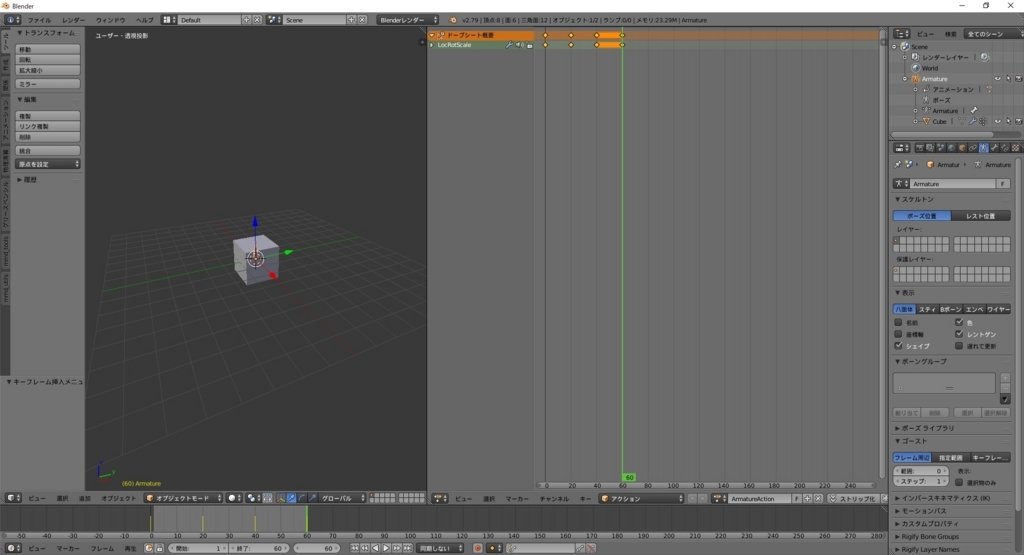Jump to the last frame icon

tap(408, 548)
